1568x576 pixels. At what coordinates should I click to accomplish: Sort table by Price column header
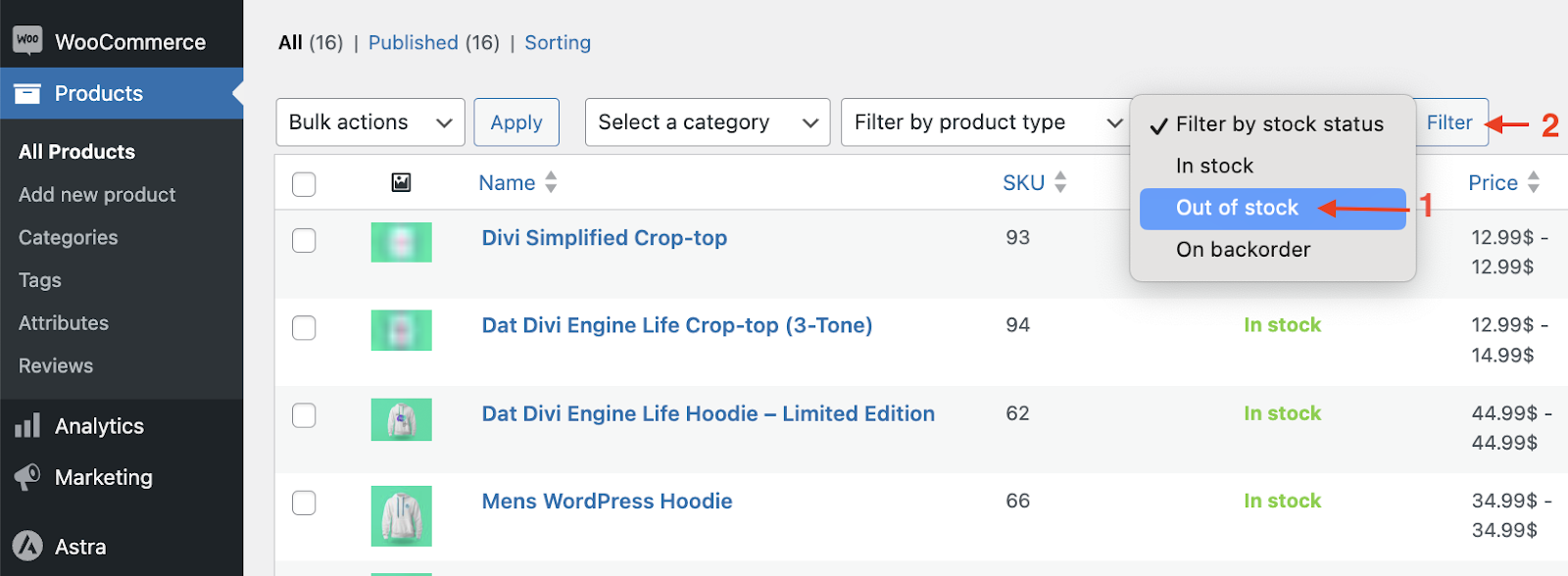tap(1493, 183)
